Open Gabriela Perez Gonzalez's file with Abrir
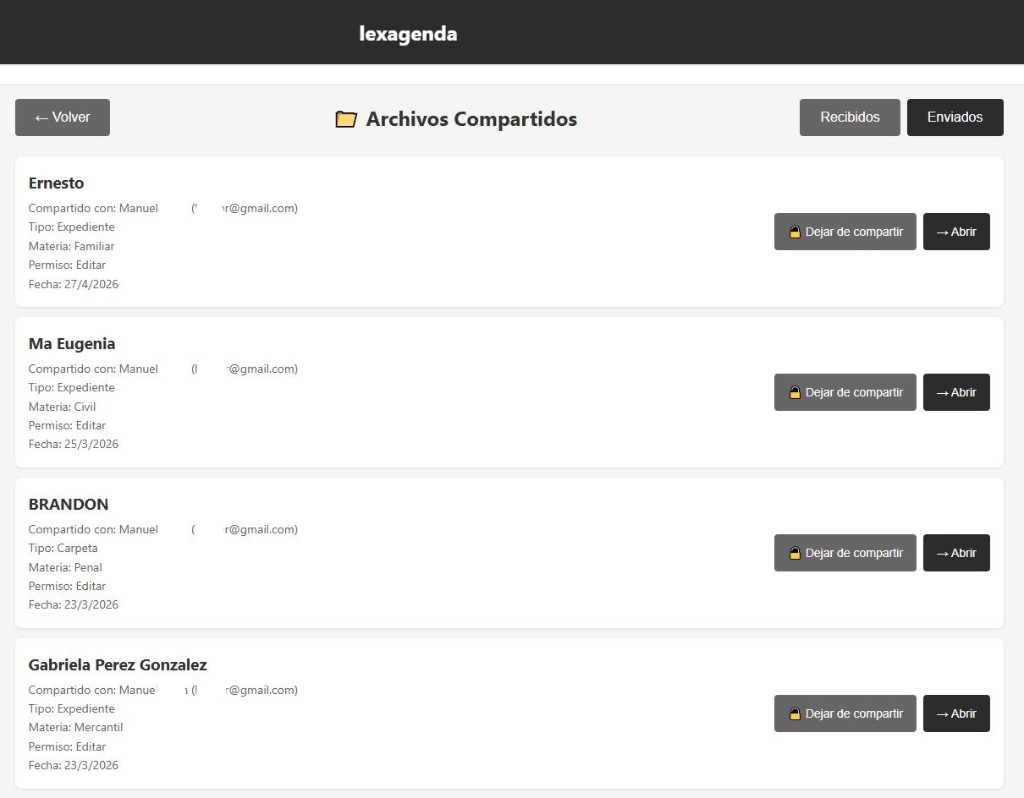1024x798 pixels. coord(956,714)
